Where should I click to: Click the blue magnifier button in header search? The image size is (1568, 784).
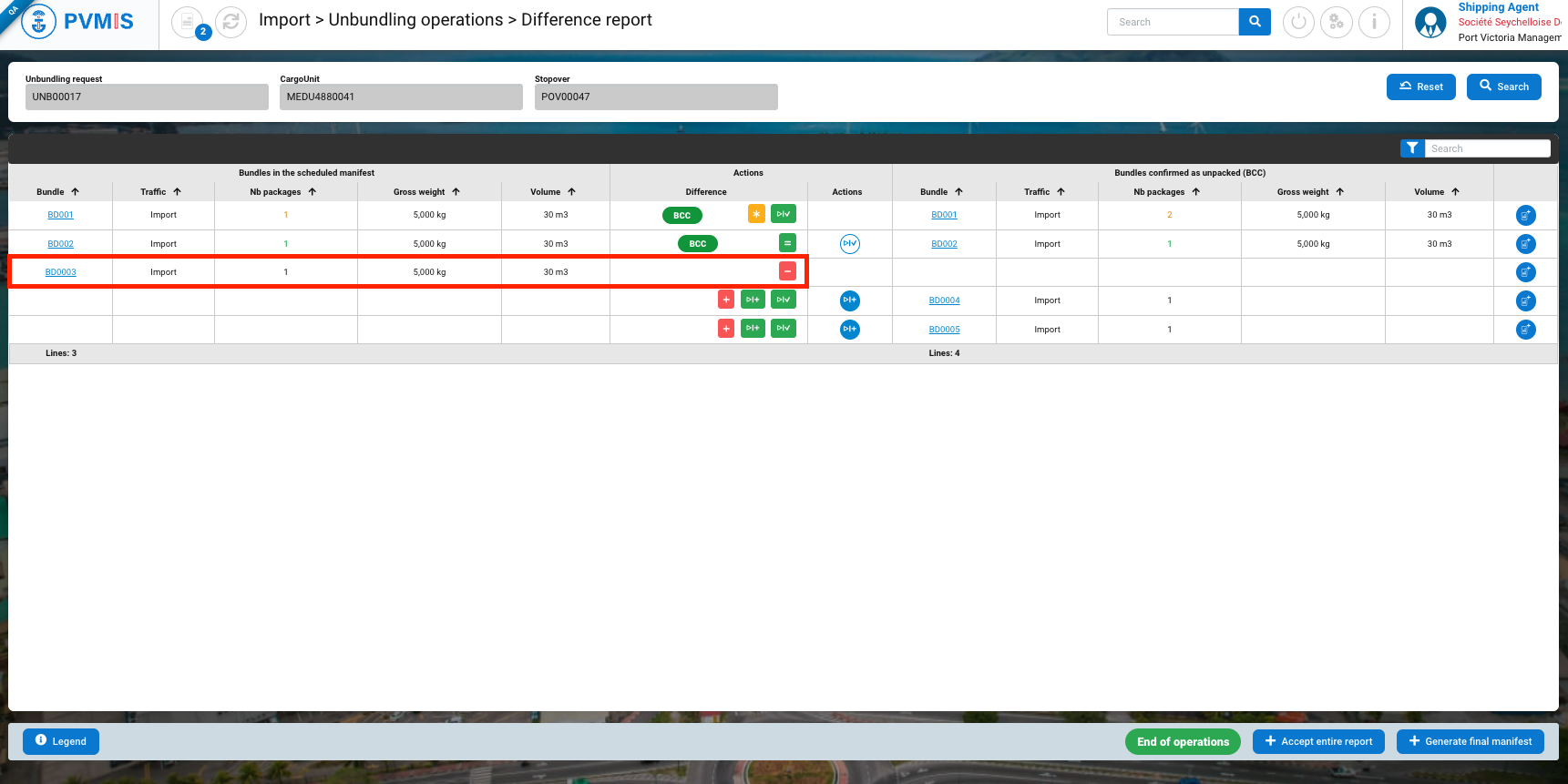1255,22
